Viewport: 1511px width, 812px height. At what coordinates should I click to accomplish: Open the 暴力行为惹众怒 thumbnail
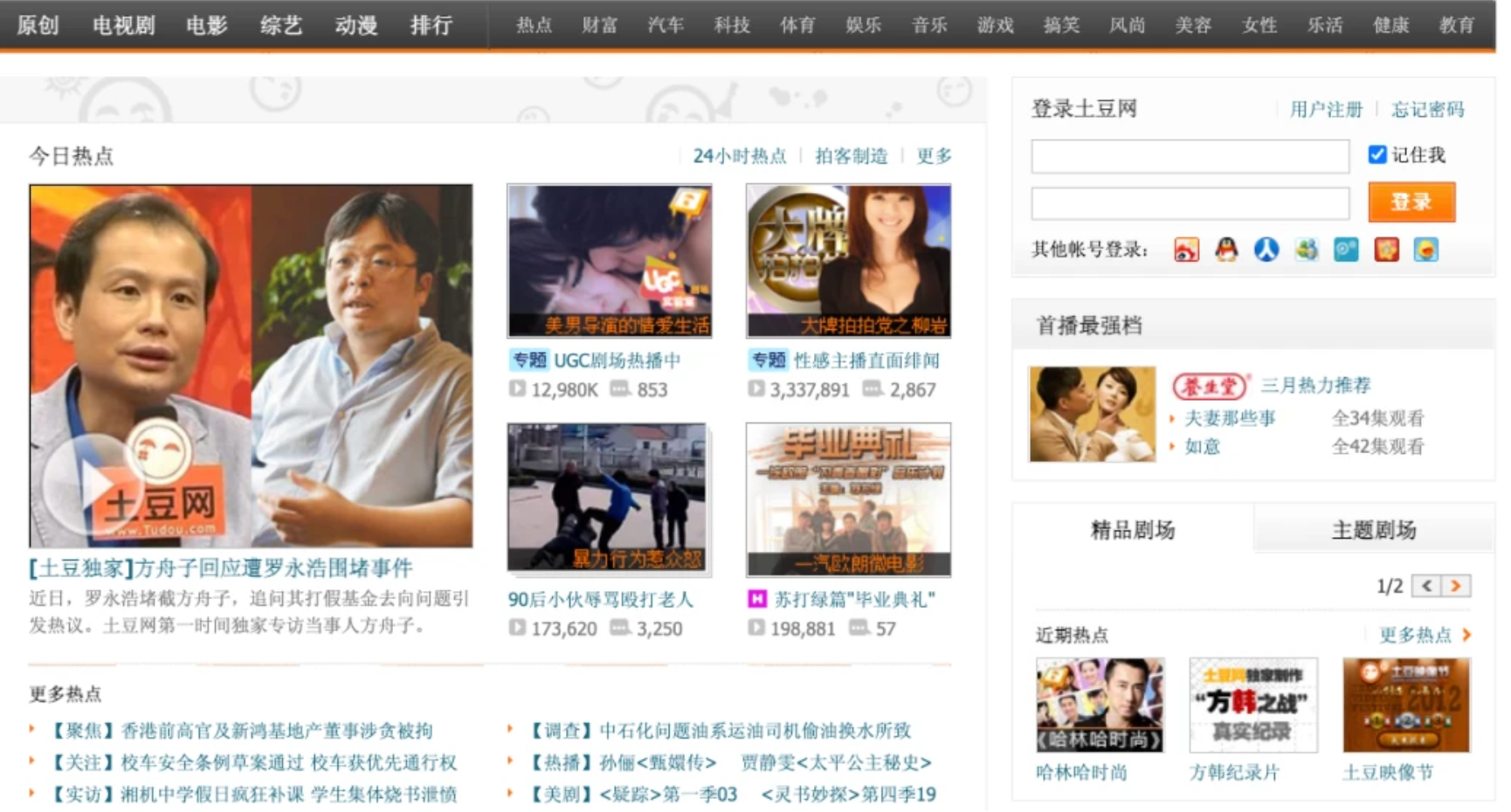(607, 499)
